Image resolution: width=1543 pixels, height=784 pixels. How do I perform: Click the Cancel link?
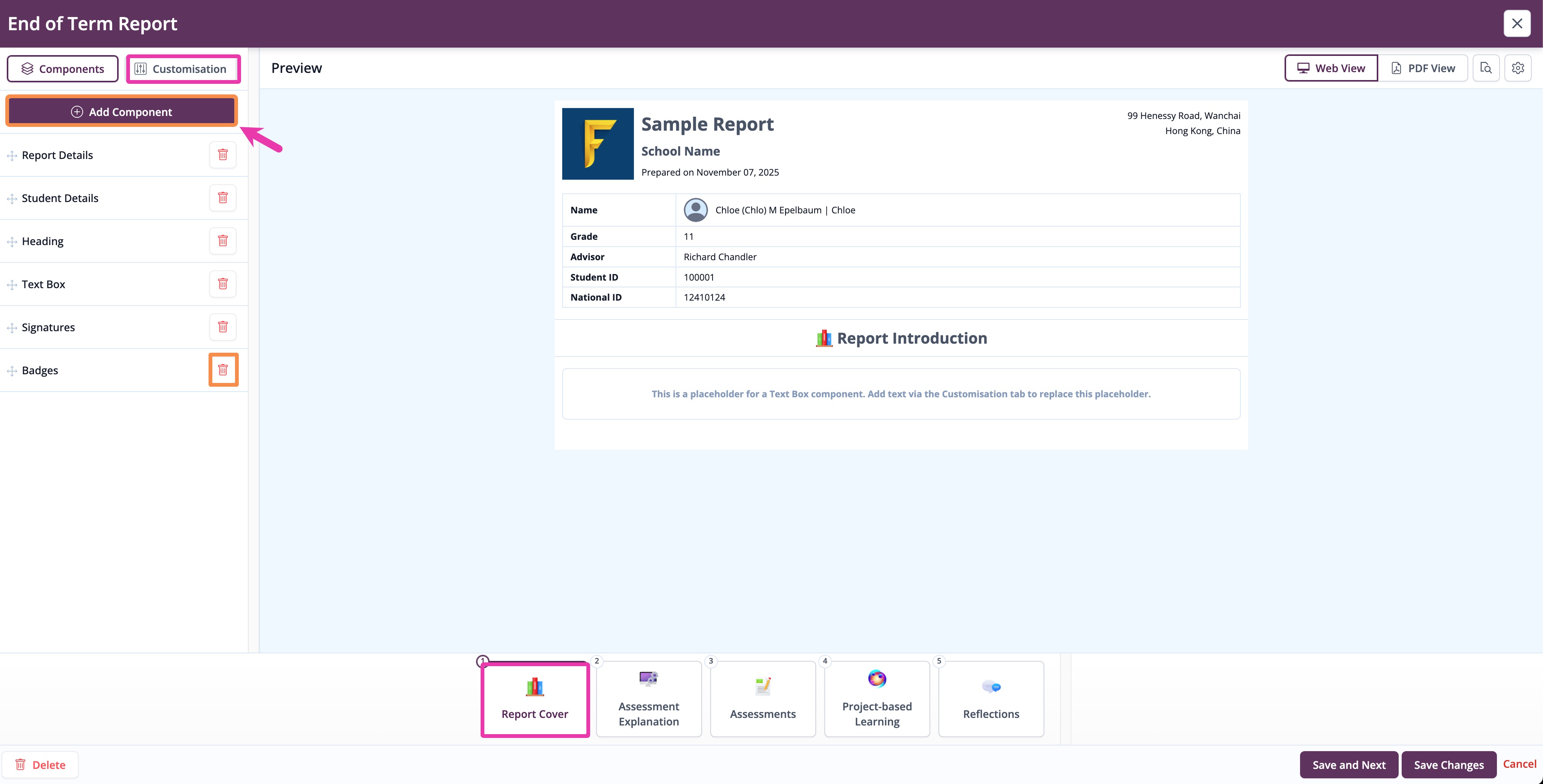[1520, 764]
